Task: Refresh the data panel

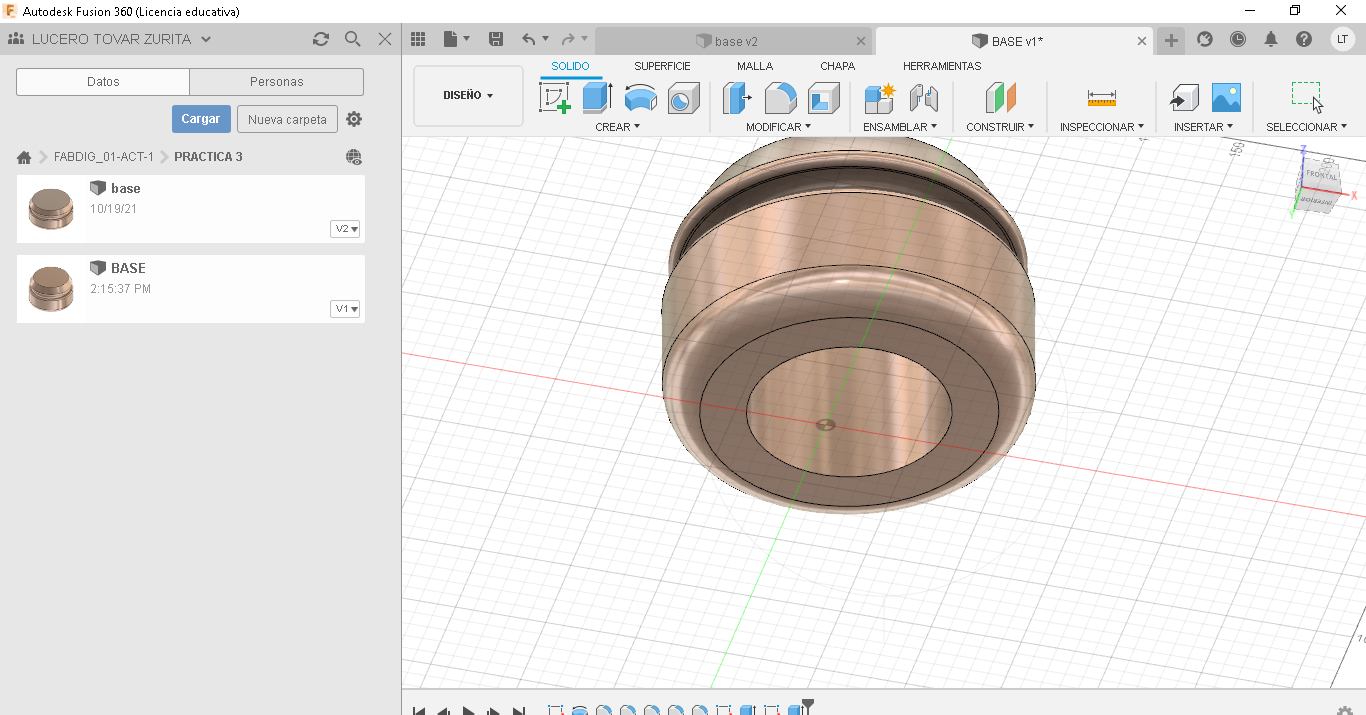Action: pyautogui.click(x=320, y=39)
